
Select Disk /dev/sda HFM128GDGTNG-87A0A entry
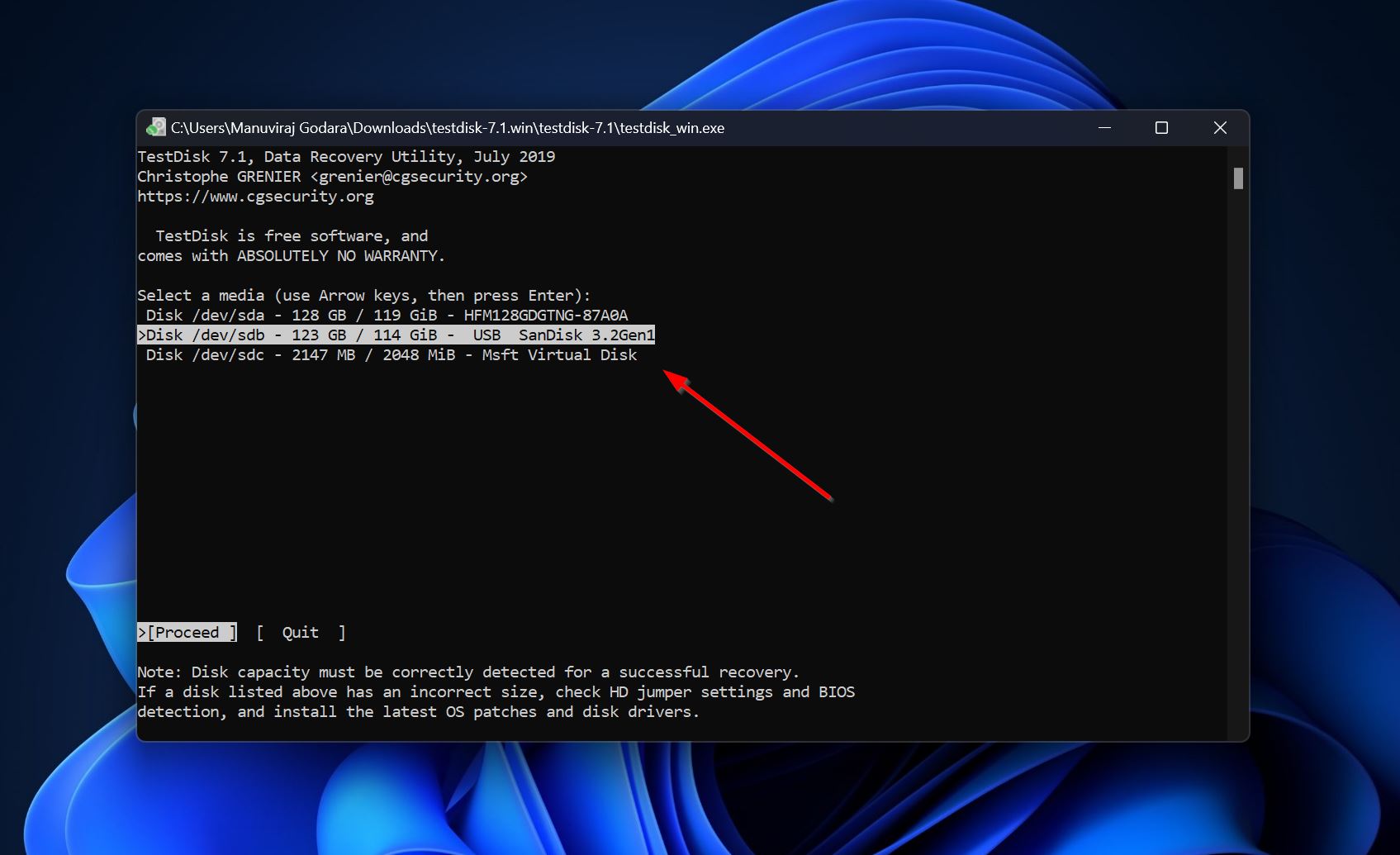387,316
